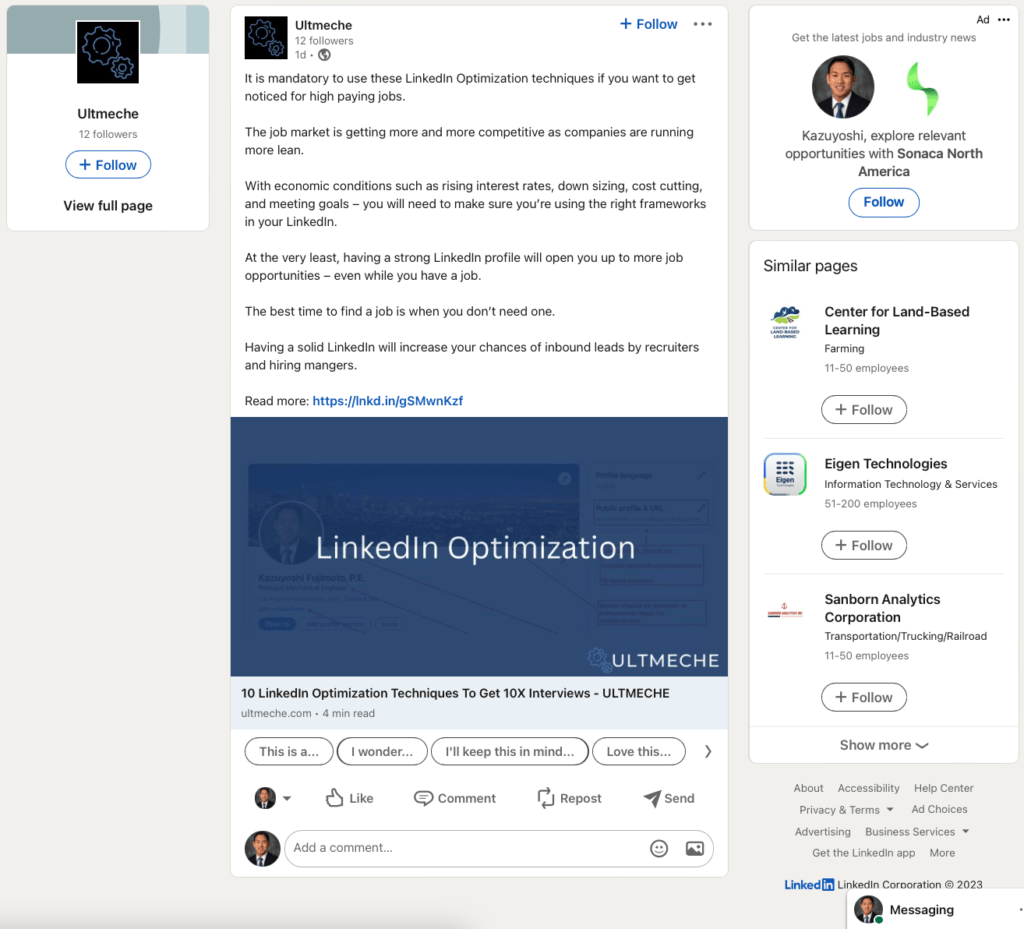
Task: Click "12 followers" text in left card
Action: pos(108,134)
